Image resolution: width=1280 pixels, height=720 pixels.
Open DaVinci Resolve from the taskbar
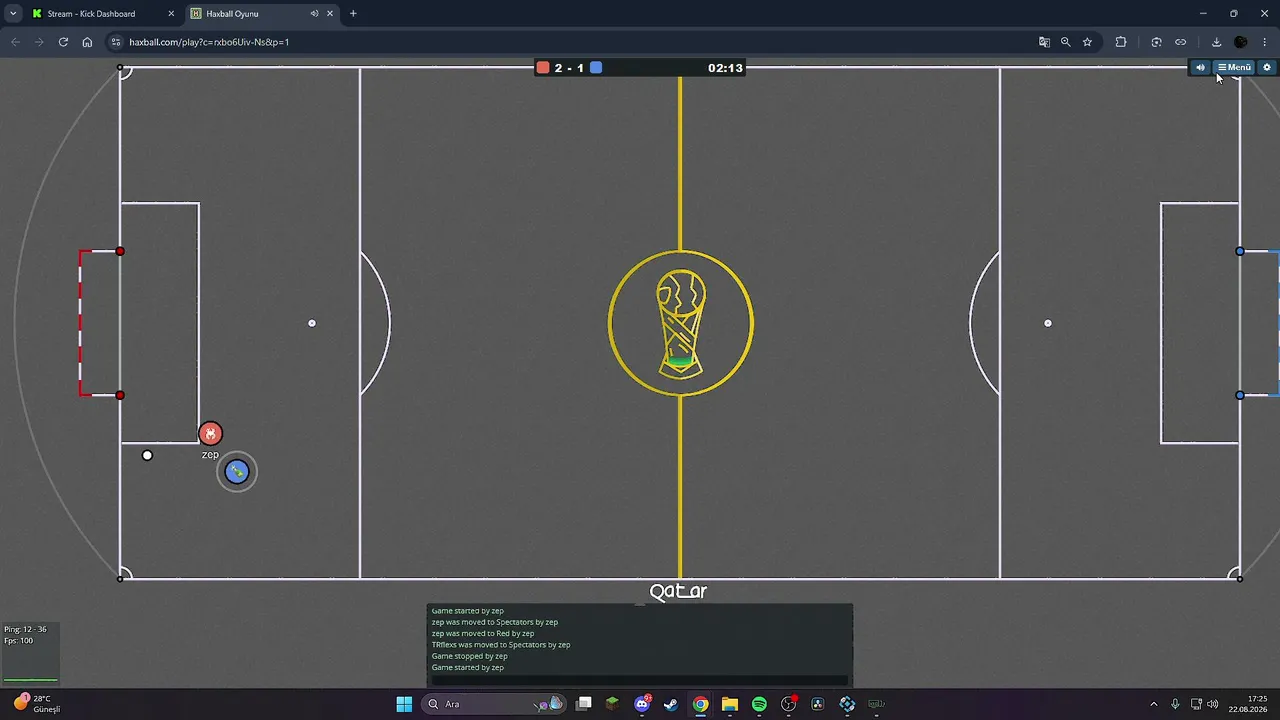click(818, 704)
